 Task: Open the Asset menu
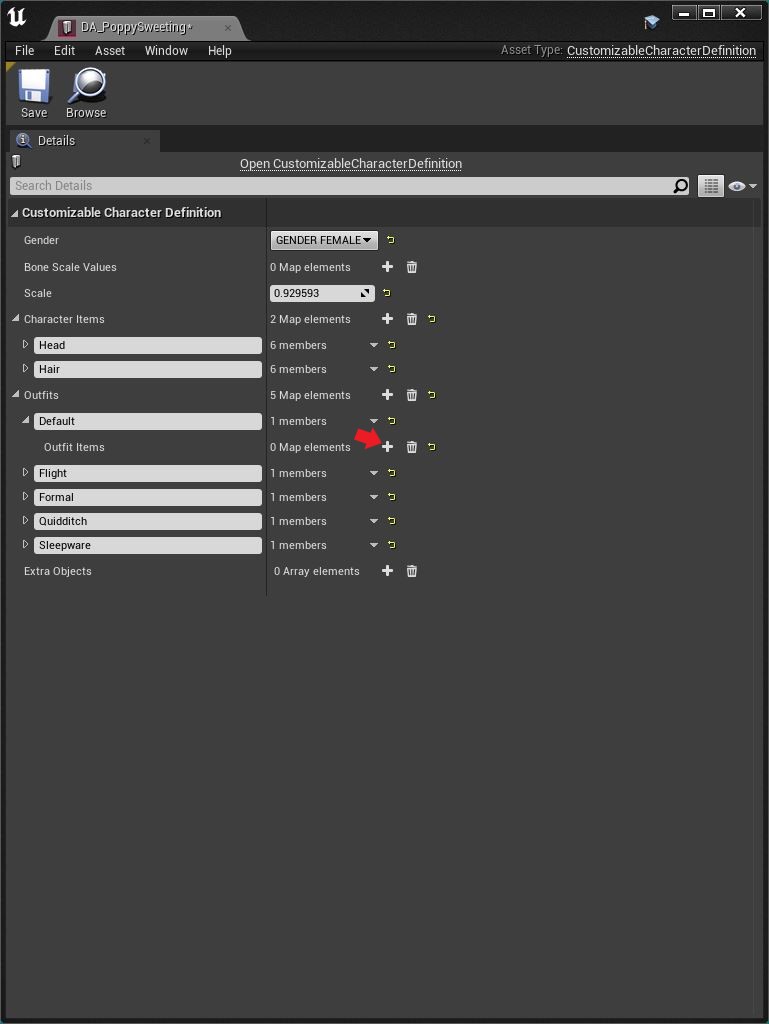tap(110, 50)
